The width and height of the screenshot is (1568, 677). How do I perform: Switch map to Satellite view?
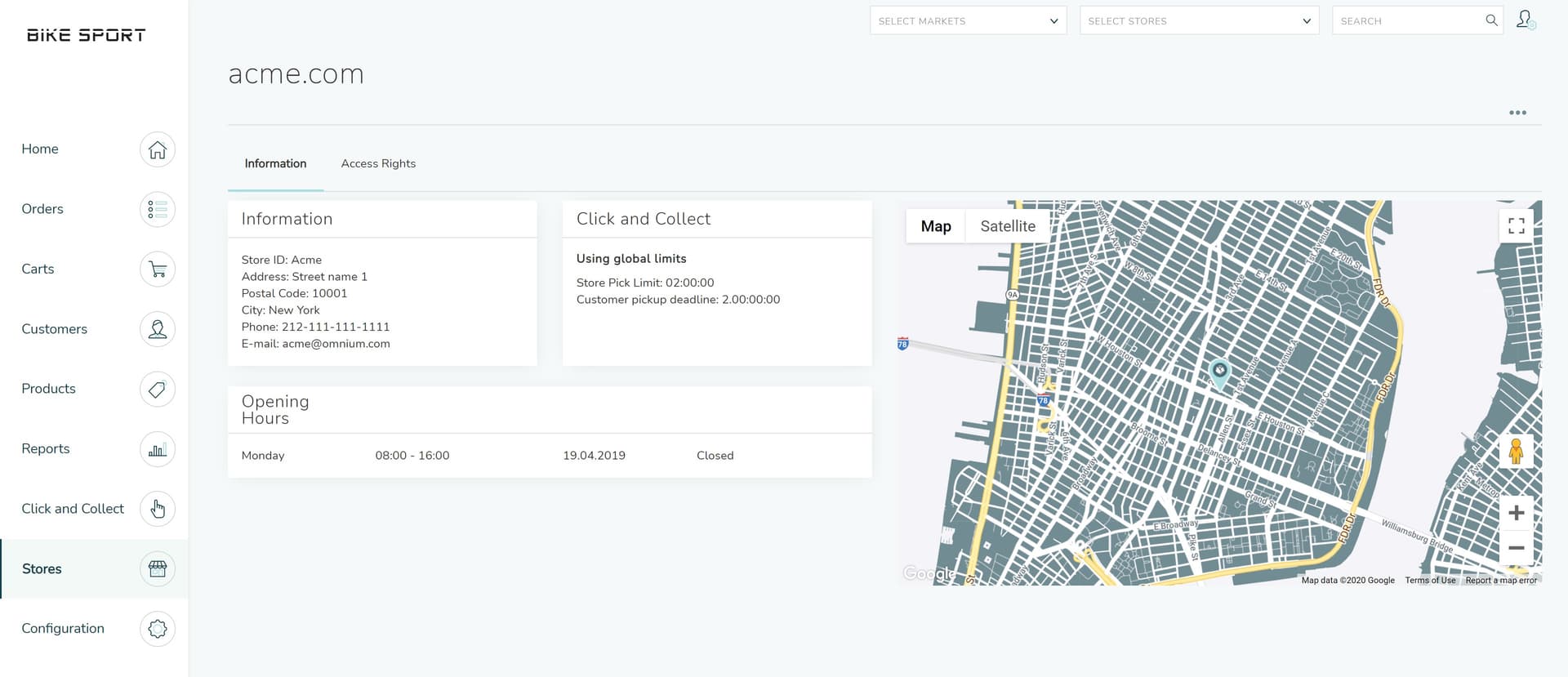1008,226
